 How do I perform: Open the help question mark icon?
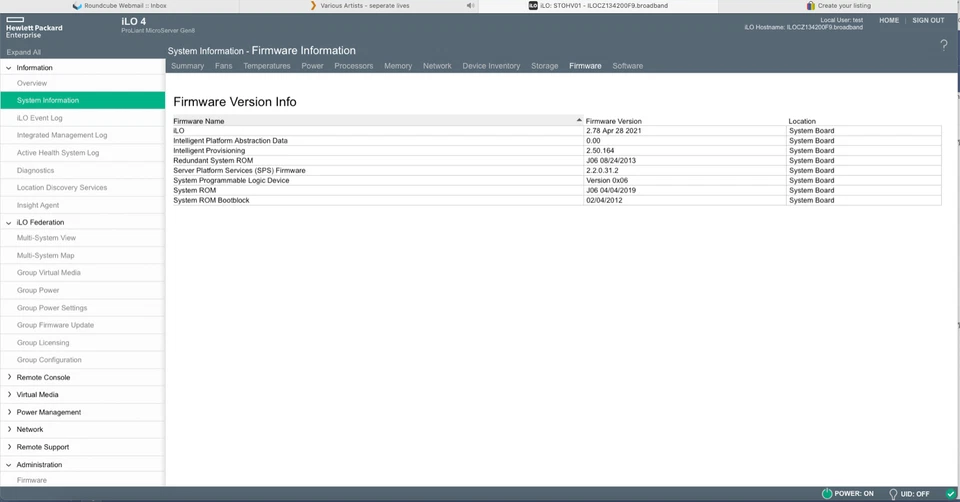click(x=943, y=45)
